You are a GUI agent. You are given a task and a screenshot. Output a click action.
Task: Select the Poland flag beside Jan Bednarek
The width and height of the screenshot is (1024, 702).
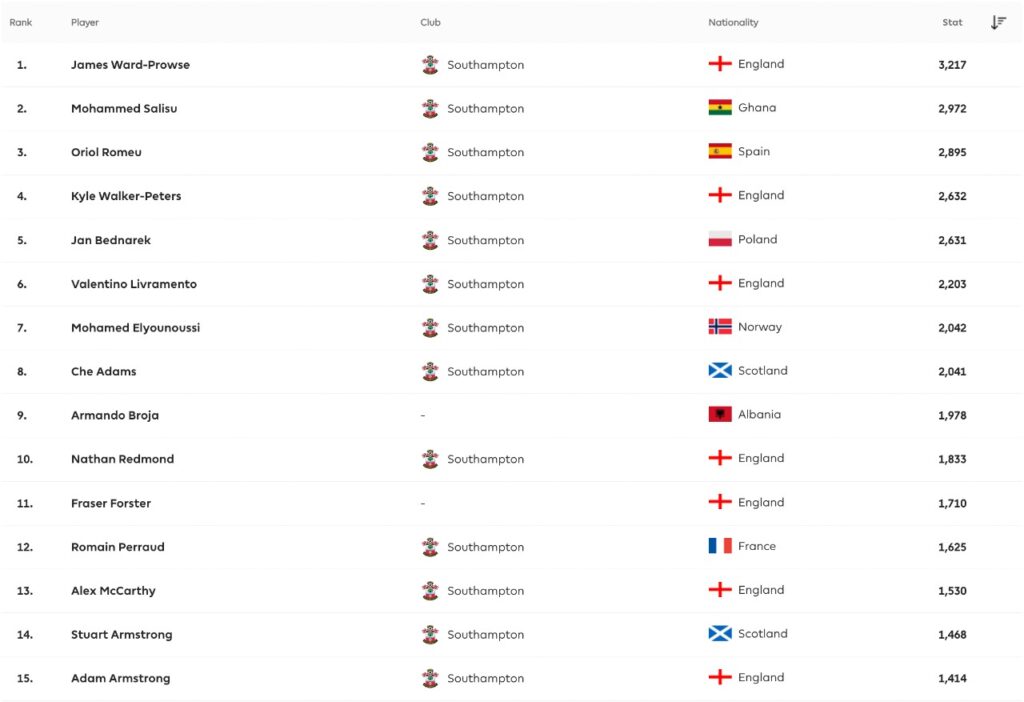720,239
